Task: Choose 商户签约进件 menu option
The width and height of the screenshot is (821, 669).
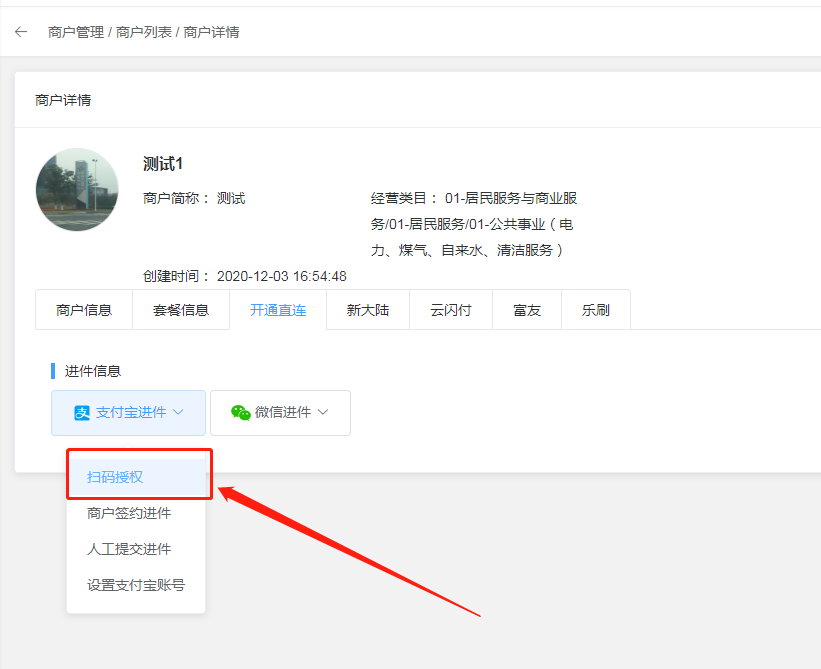Action: (136, 513)
